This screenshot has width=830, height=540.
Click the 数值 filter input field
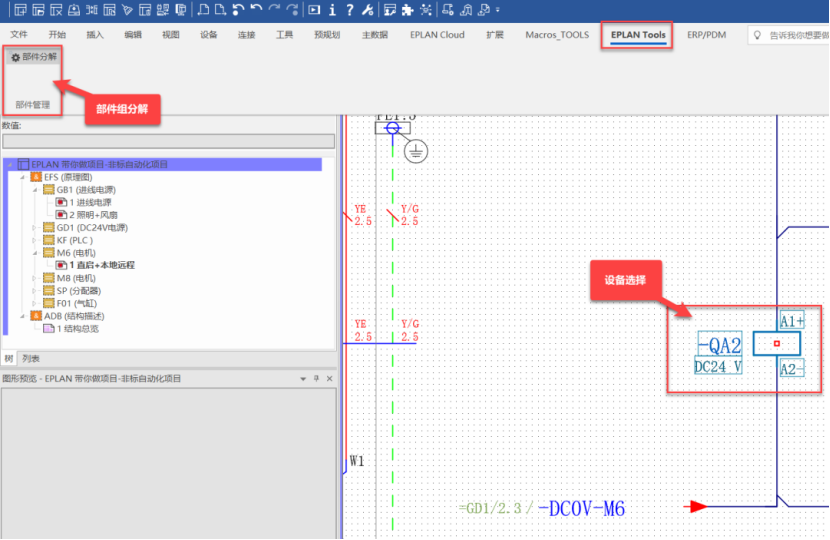coord(168,141)
